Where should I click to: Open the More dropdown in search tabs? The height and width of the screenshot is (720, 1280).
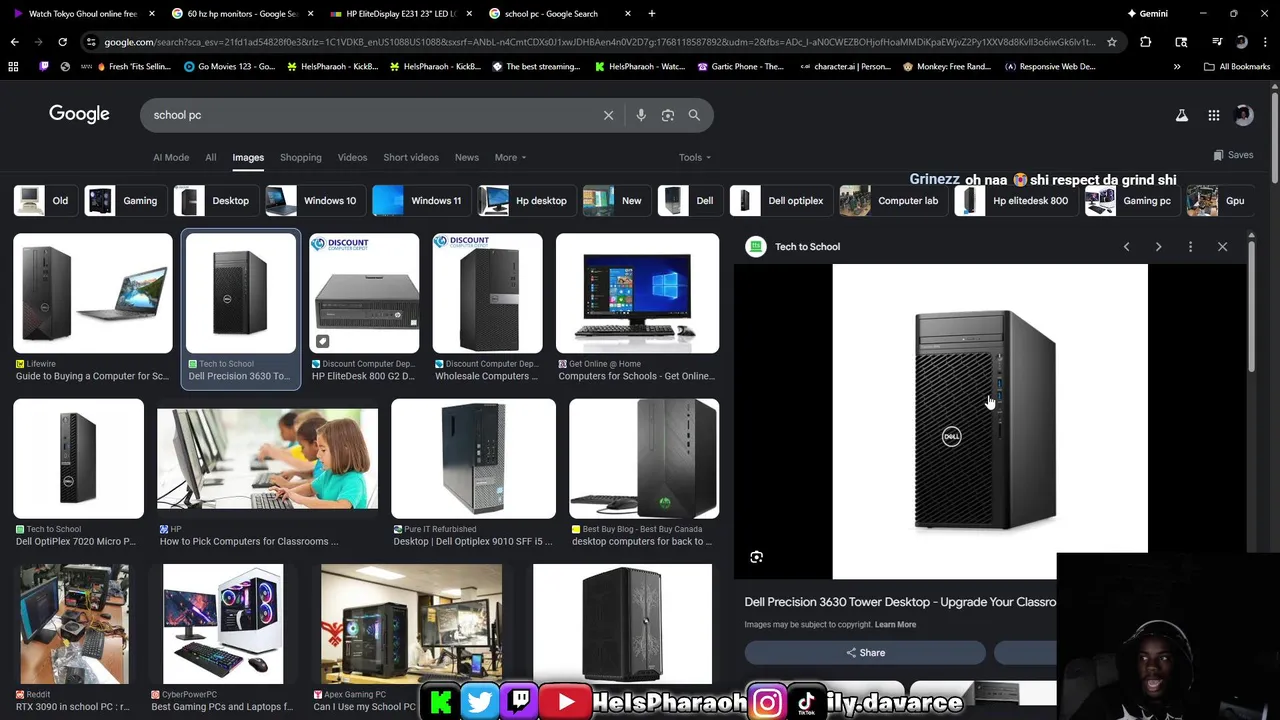tap(510, 157)
